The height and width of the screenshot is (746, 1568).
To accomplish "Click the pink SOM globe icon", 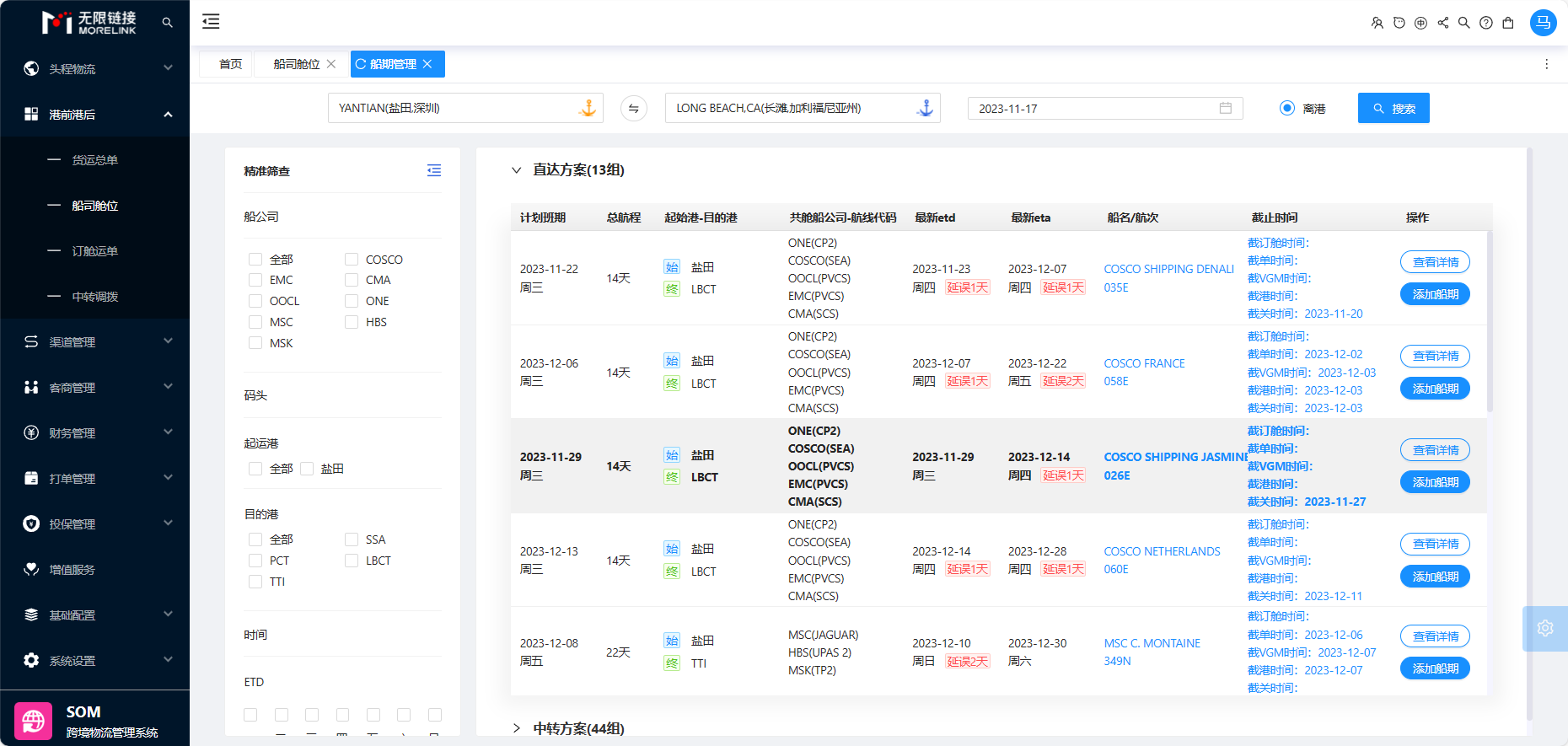I will 33,721.
